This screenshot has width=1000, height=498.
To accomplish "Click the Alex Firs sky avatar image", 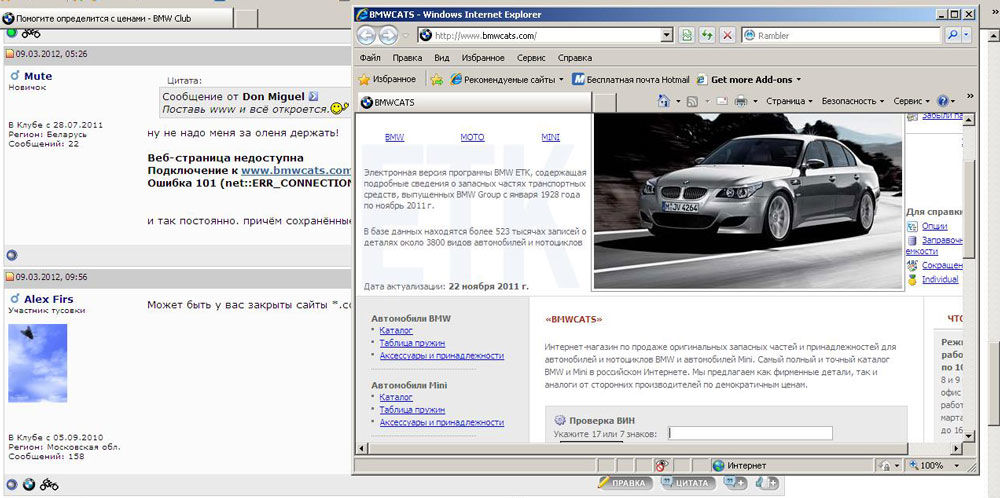I will pyautogui.click(x=38, y=363).
